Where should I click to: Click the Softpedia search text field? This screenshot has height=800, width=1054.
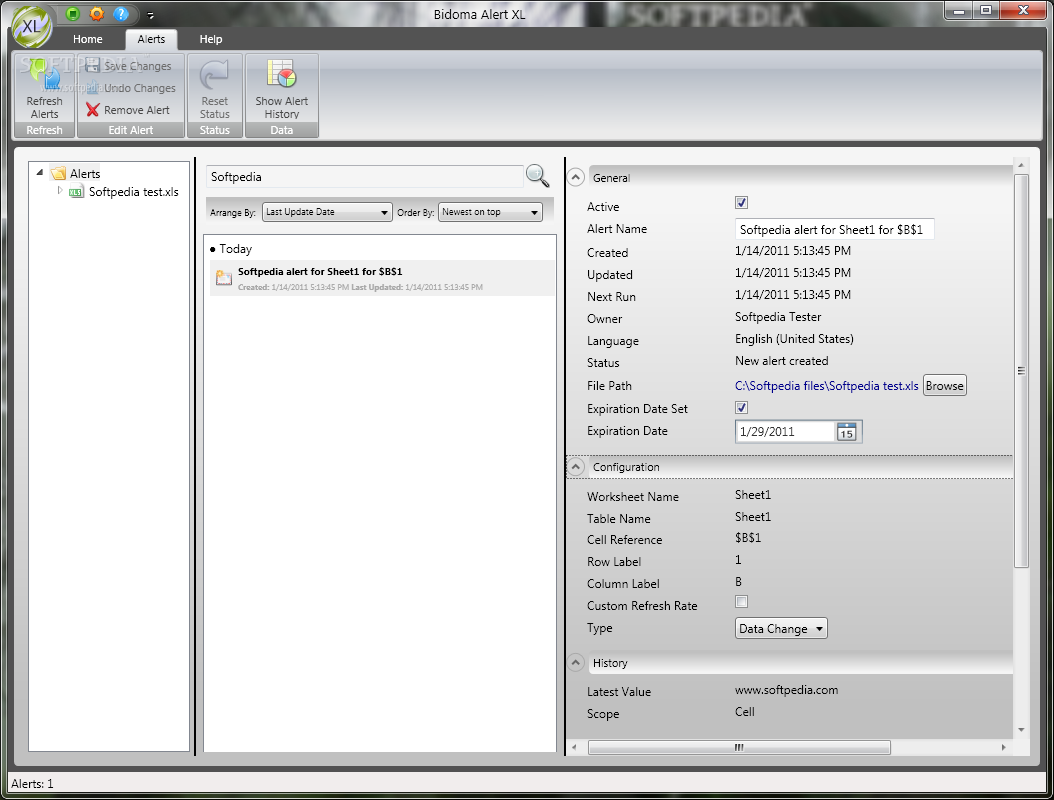tap(364, 177)
